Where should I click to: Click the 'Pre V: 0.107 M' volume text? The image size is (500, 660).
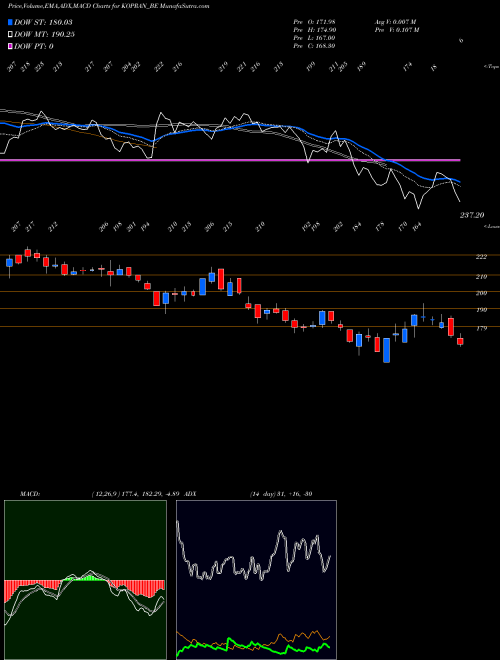pyautogui.click(x=397, y=30)
